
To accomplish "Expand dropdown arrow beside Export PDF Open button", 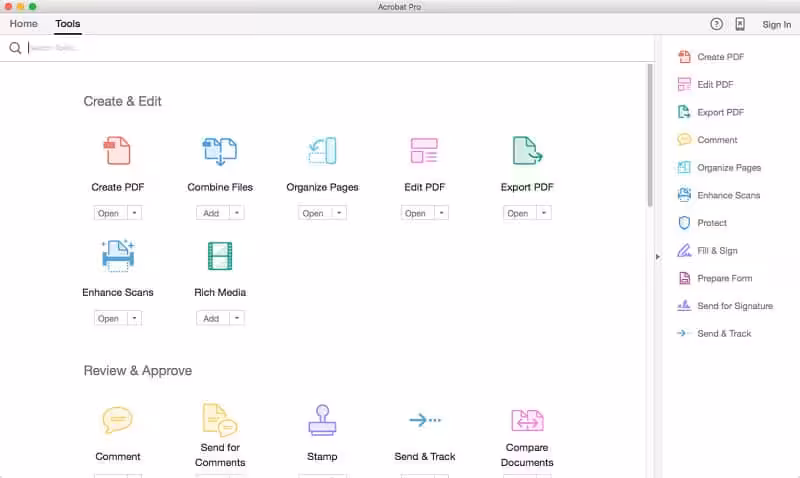I will click(x=544, y=213).
